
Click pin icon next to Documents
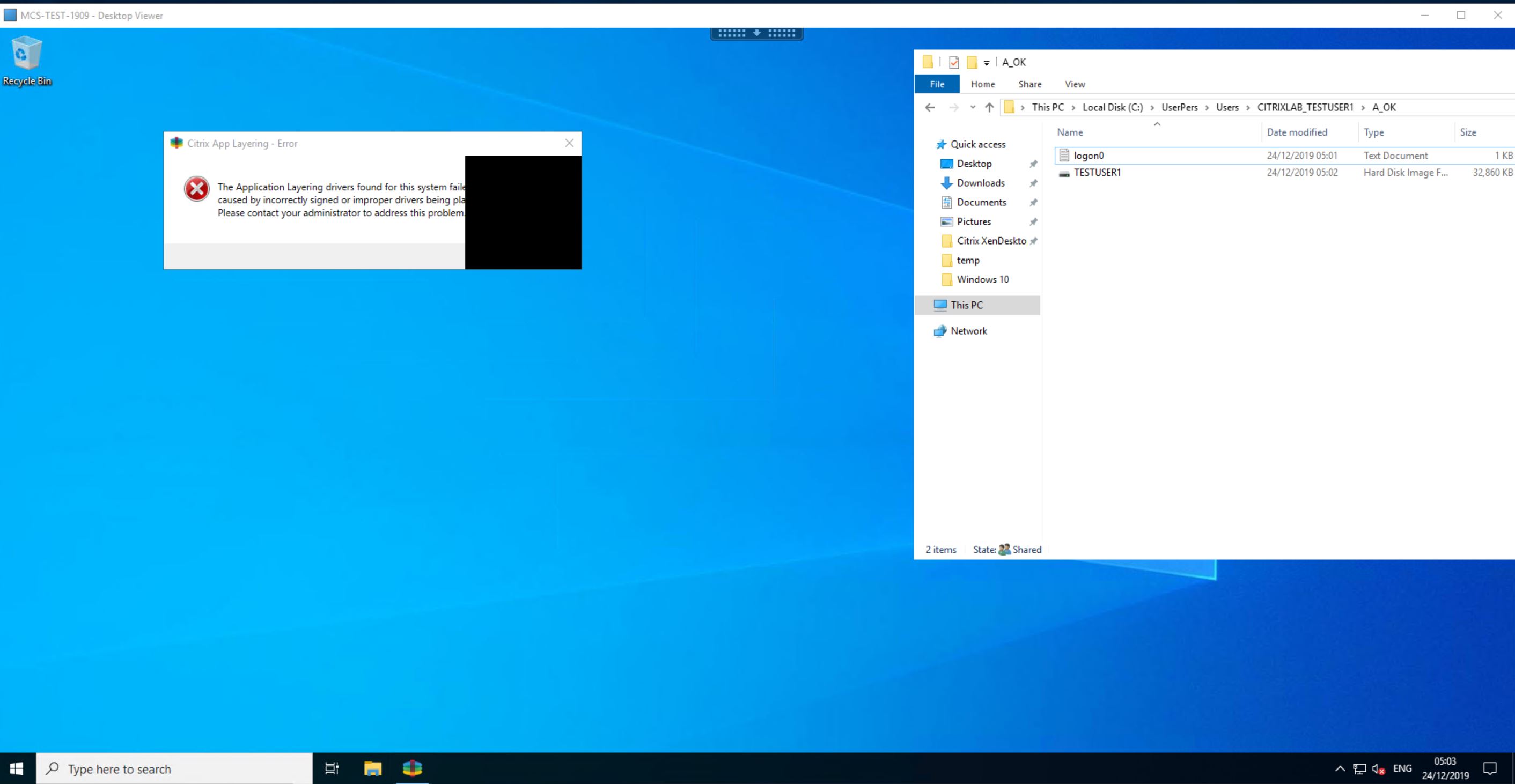pyautogui.click(x=1033, y=203)
